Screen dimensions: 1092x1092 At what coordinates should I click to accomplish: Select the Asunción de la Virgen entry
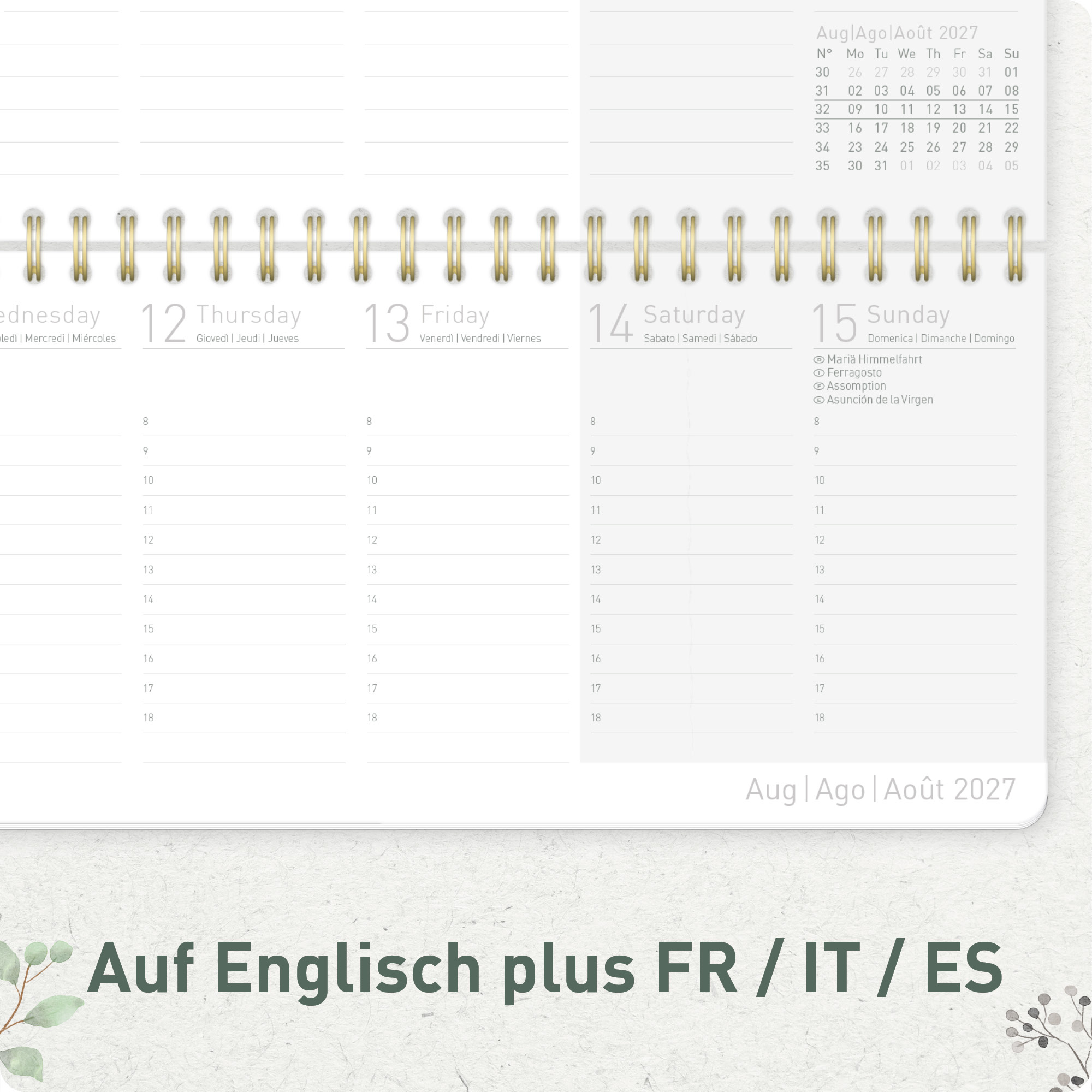(880, 400)
